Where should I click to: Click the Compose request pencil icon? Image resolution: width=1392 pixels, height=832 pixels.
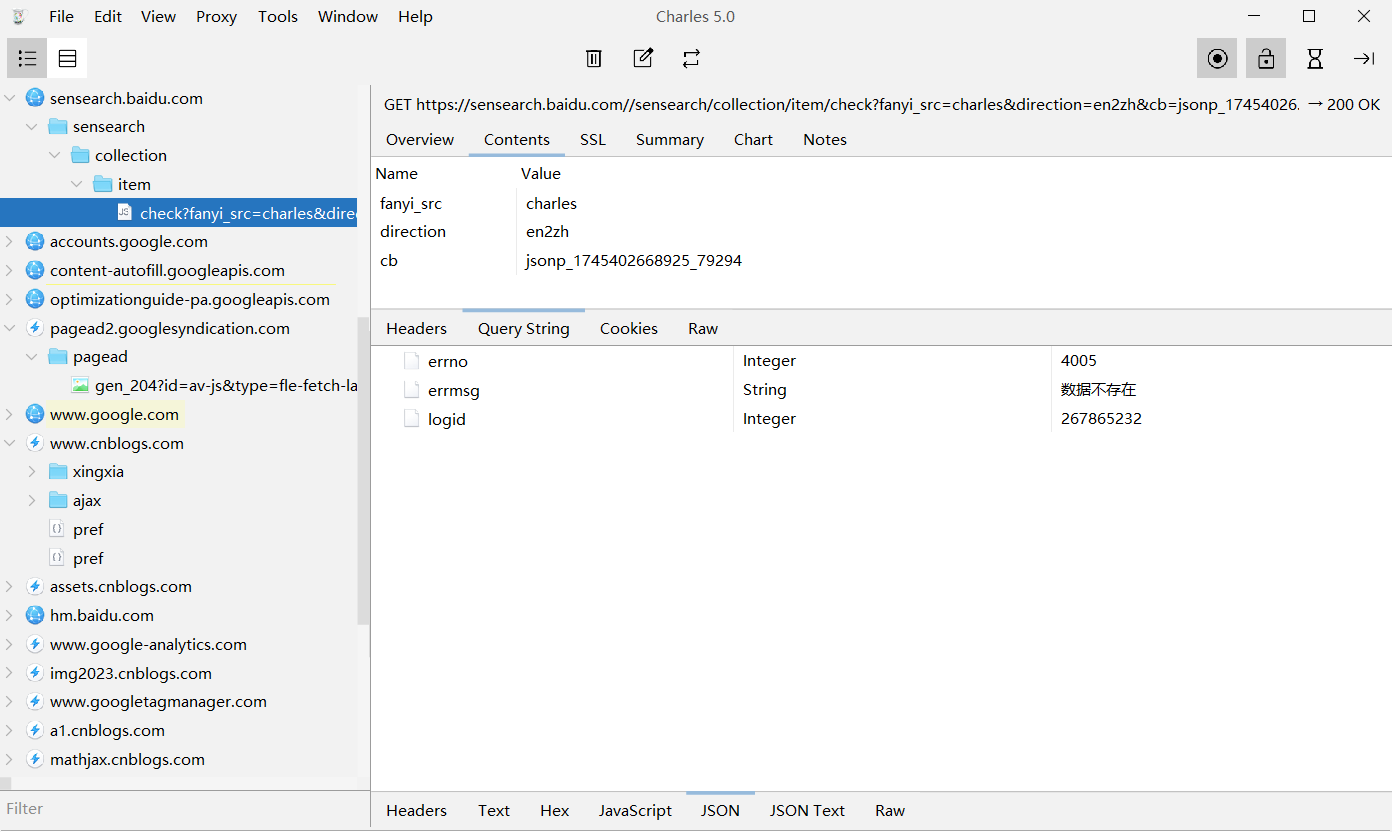tap(643, 58)
